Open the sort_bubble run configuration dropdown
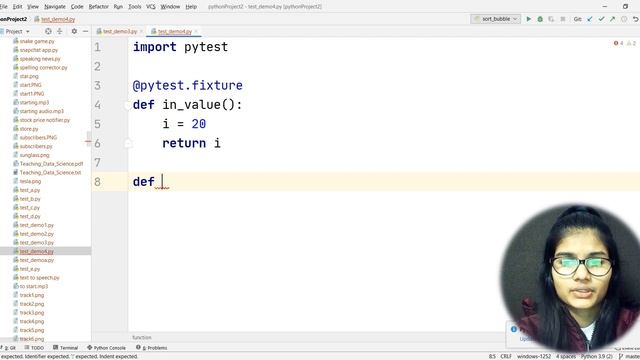 tap(496, 19)
